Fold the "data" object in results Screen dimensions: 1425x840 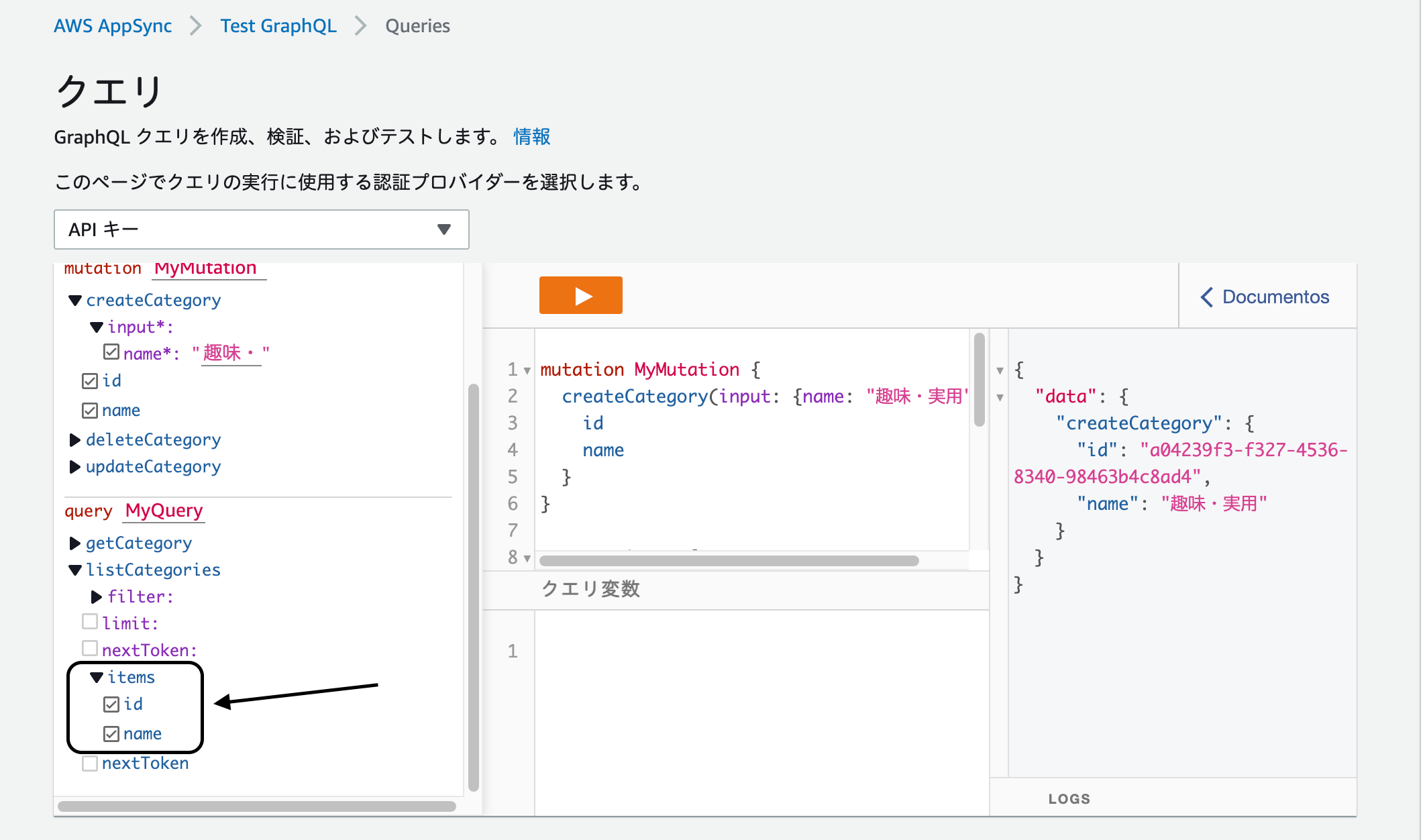point(1000,397)
